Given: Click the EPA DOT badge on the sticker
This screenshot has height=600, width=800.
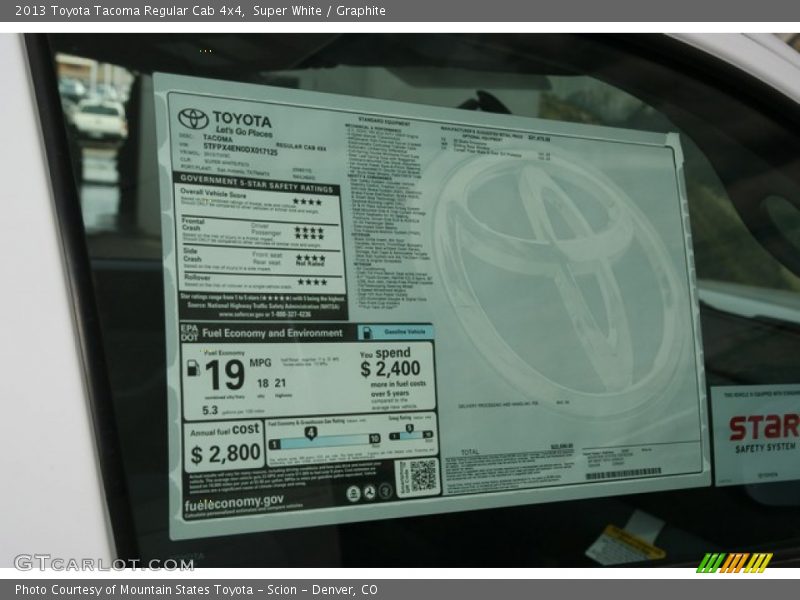Looking at the screenshot, I should (189, 333).
